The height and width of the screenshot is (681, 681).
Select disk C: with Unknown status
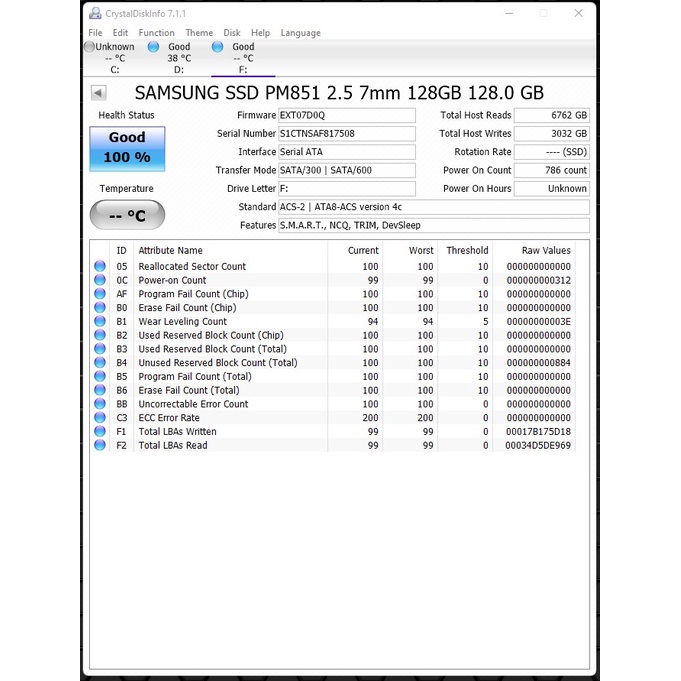pos(115,58)
